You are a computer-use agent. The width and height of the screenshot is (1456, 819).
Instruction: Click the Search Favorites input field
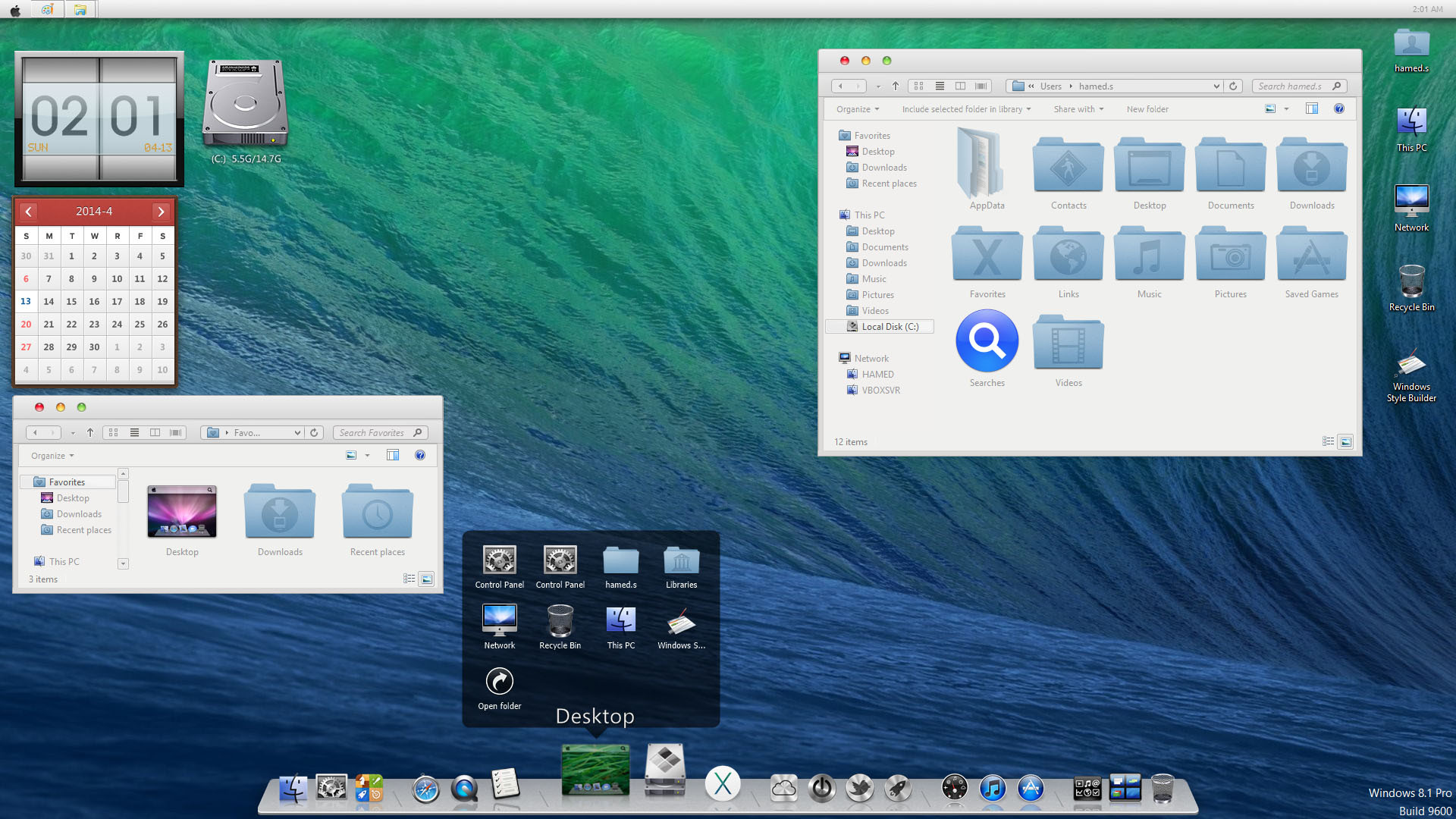[375, 432]
